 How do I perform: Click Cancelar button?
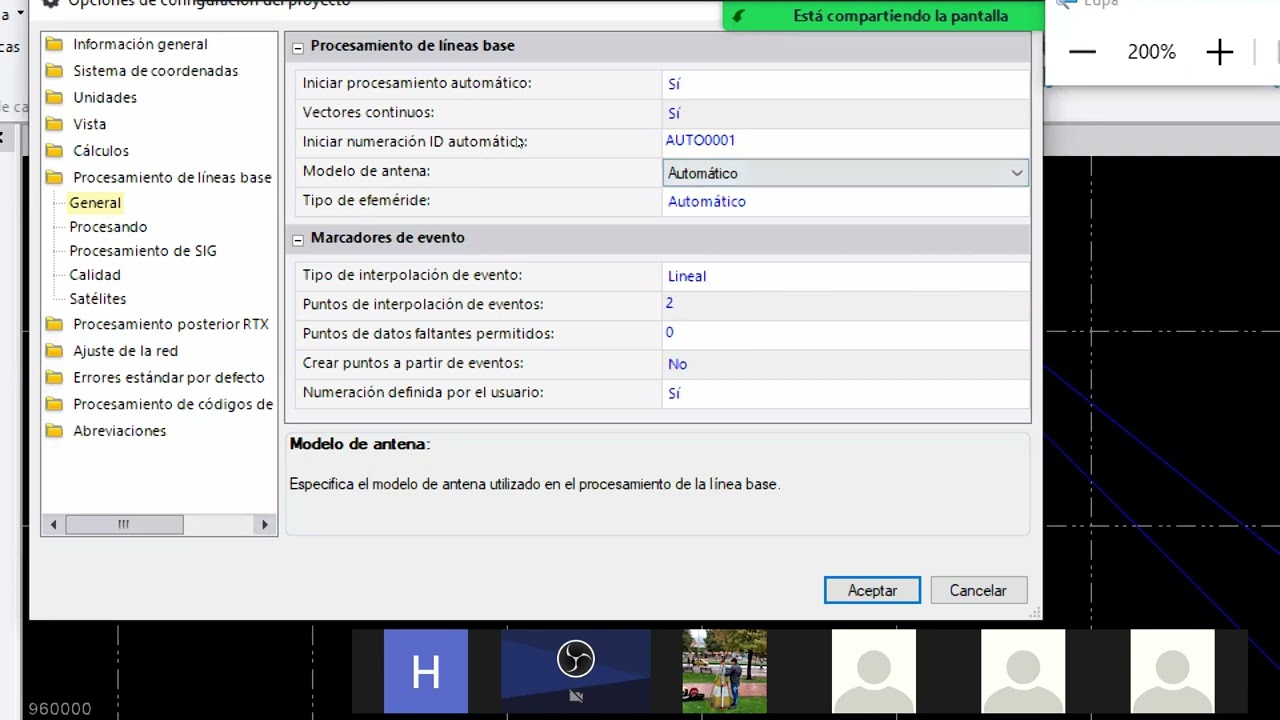click(x=978, y=590)
